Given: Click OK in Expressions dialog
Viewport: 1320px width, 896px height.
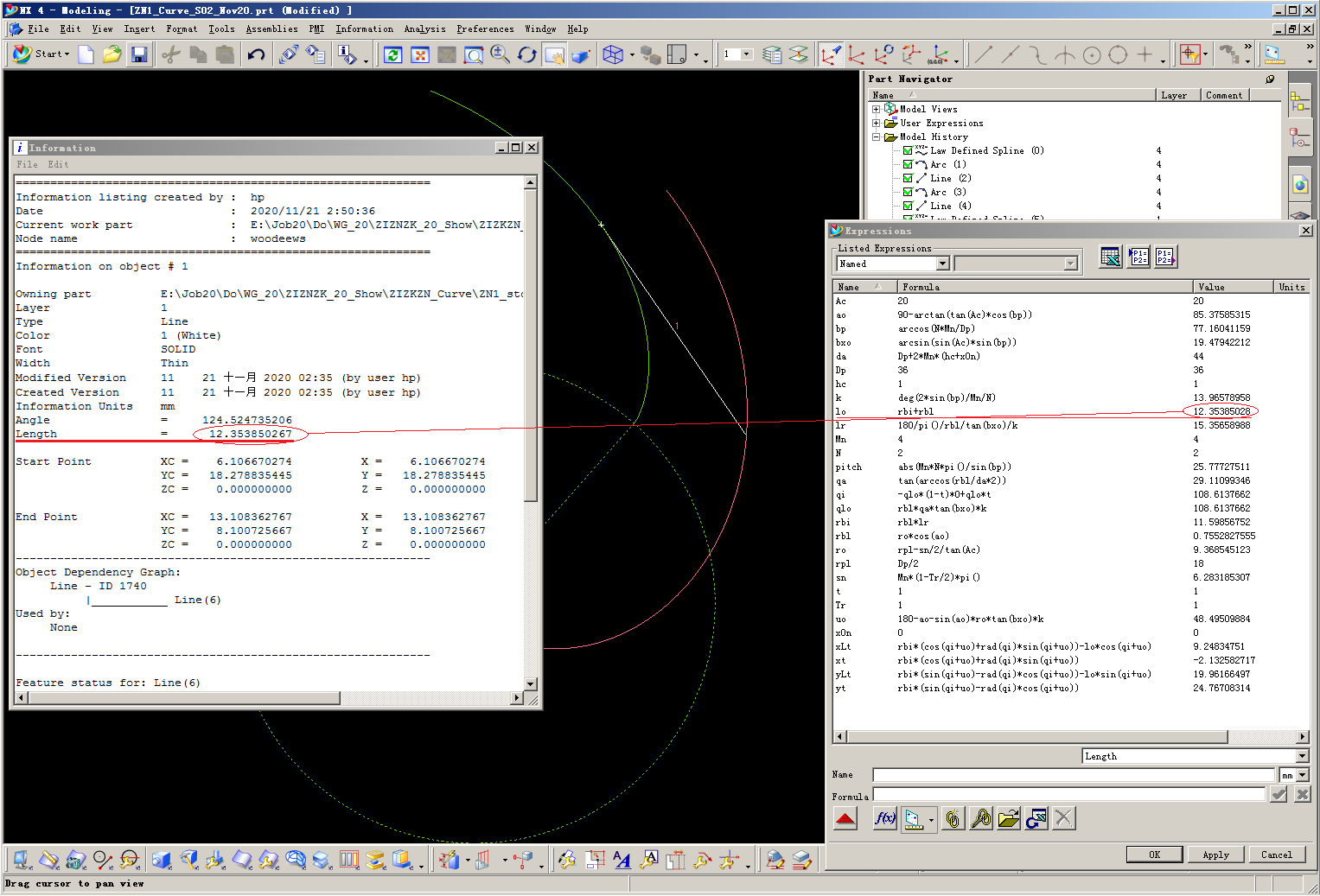Looking at the screenshot, I should coord(1154,855).
